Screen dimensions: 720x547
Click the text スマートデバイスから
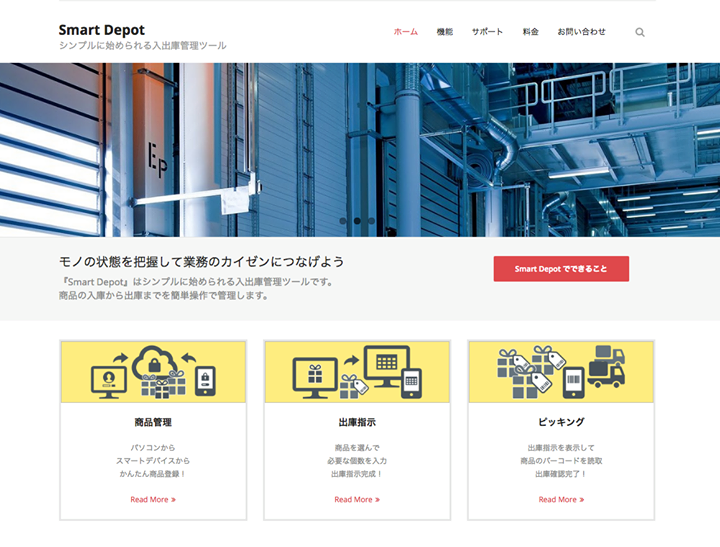(x=153, y=460)
